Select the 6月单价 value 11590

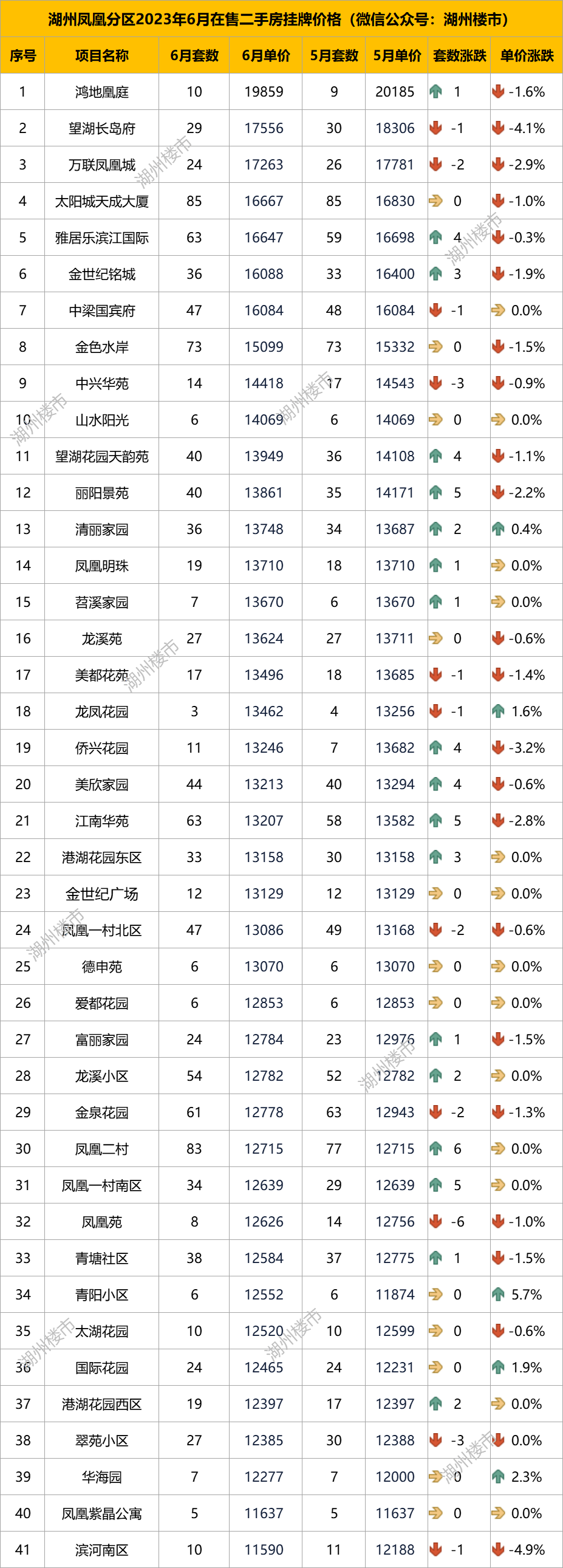point(264,1549)
